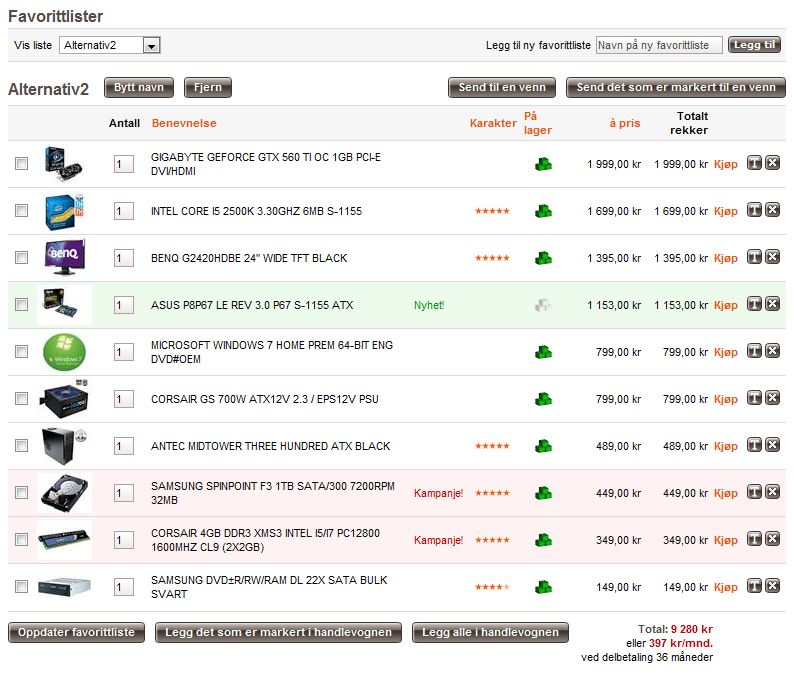Click the four-star rating of Samsung DVD burner
This screenshot has width=794, height=675.
pos(492,587)
